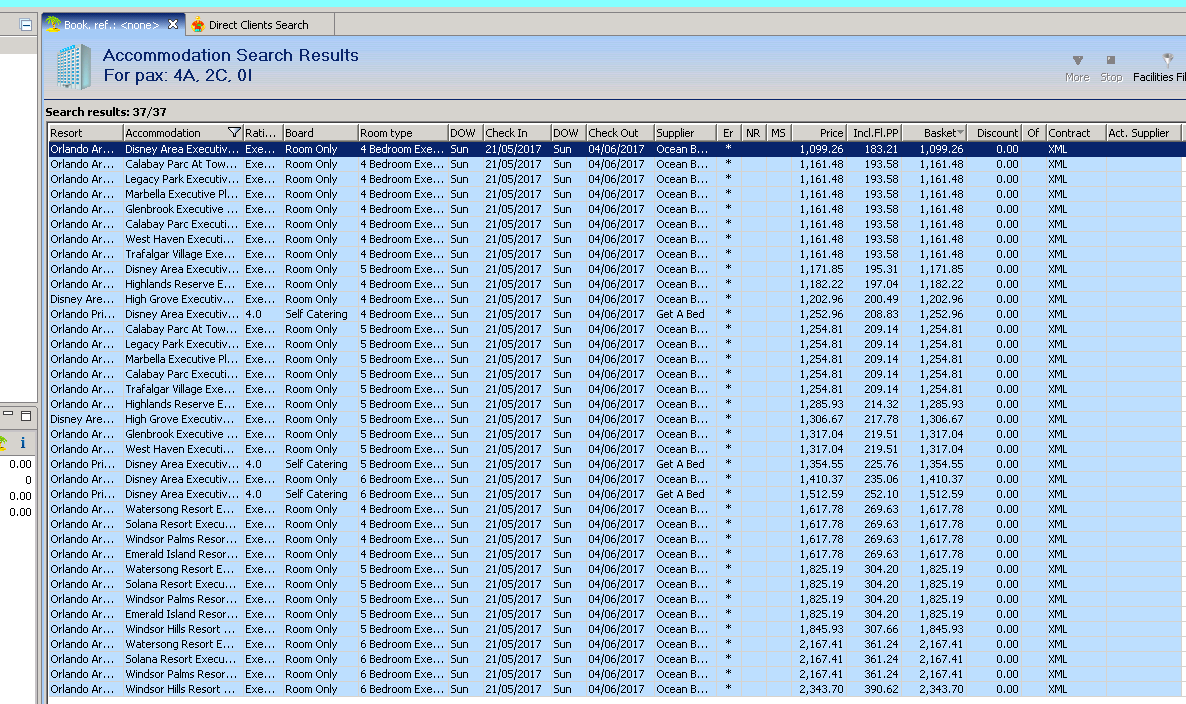
Task: Click the blue info icon in left panel
Action: coord(23,442)
